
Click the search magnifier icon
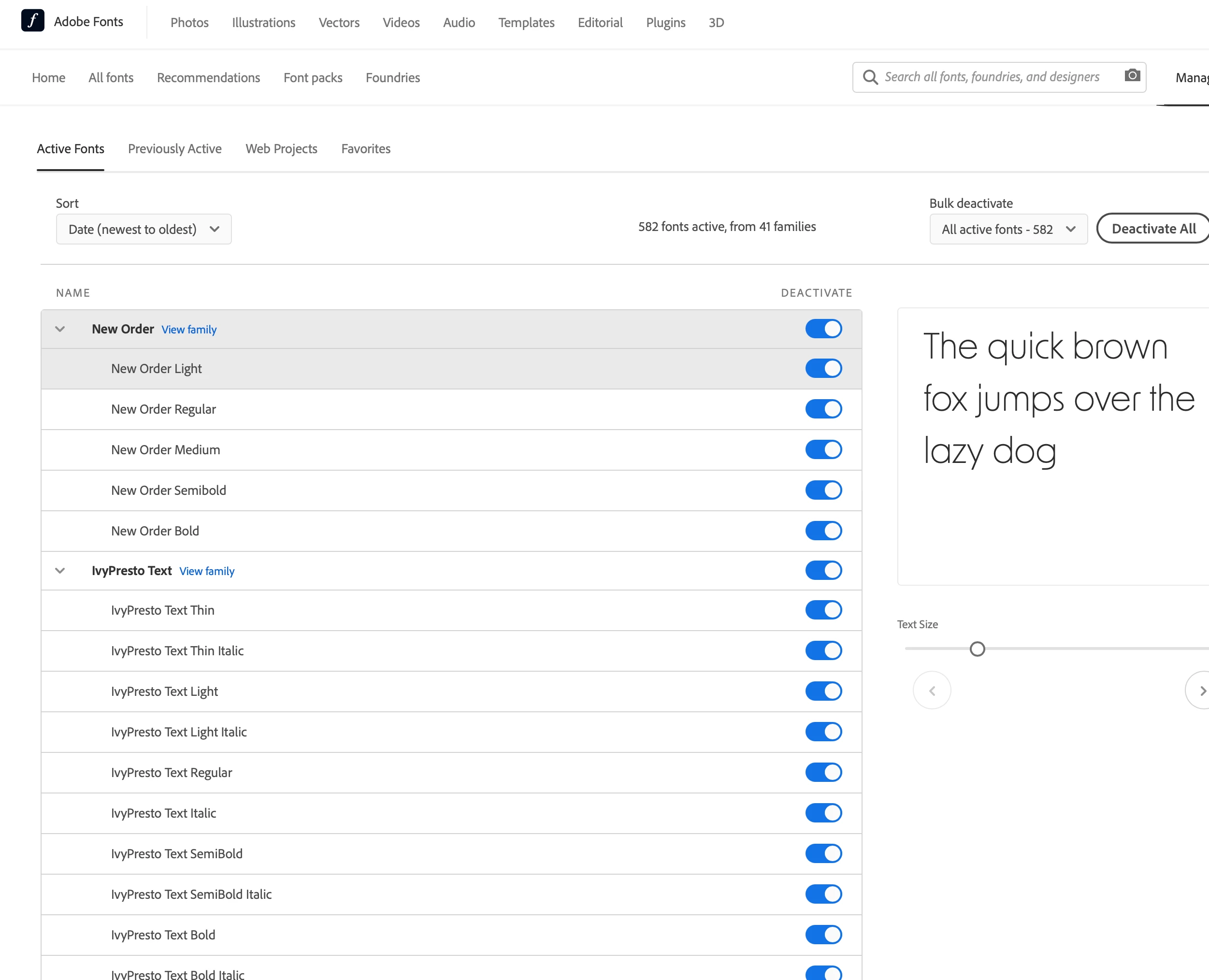coord(870,77)
